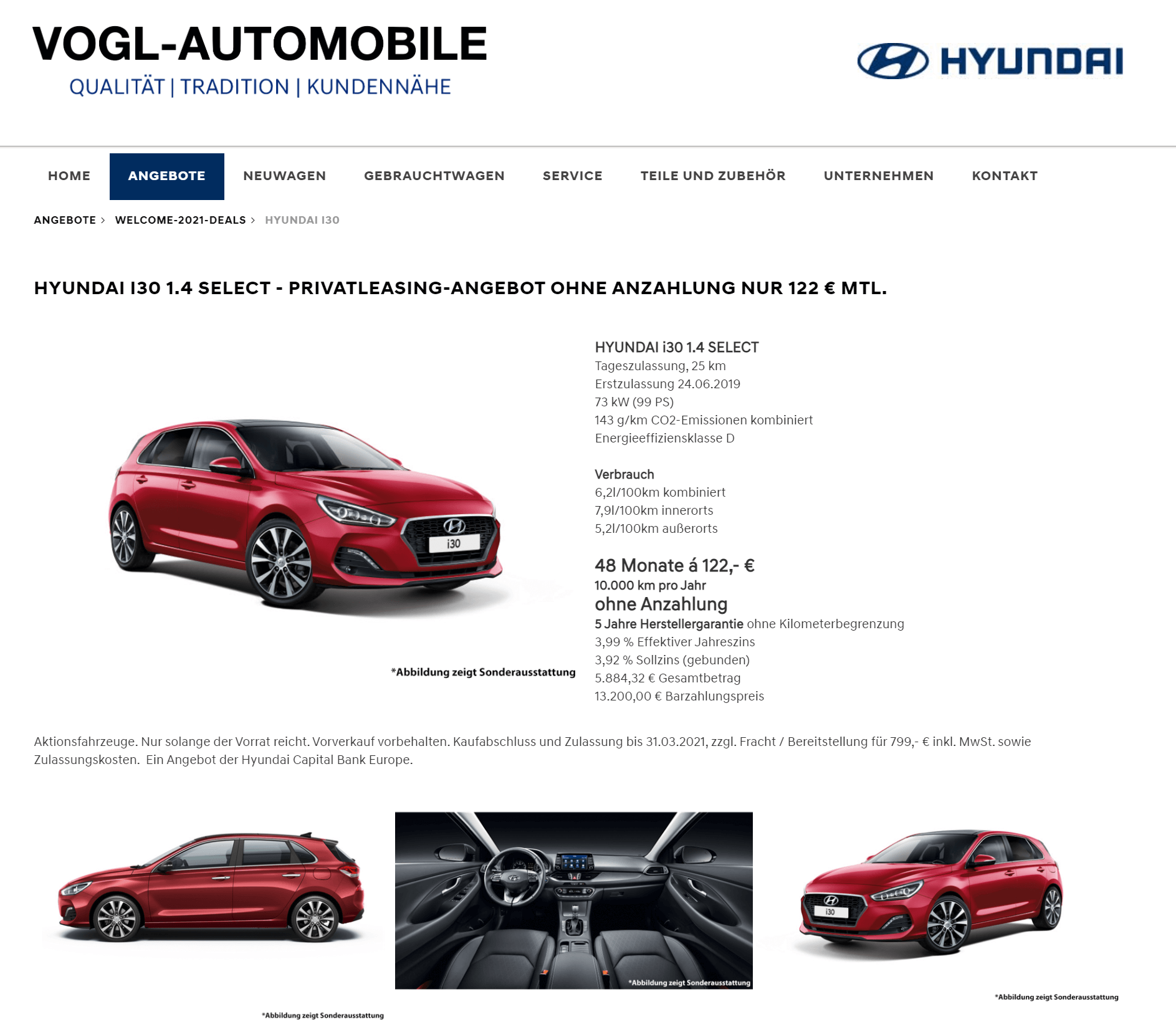Open the Home menu item

(x=69, y=176)
